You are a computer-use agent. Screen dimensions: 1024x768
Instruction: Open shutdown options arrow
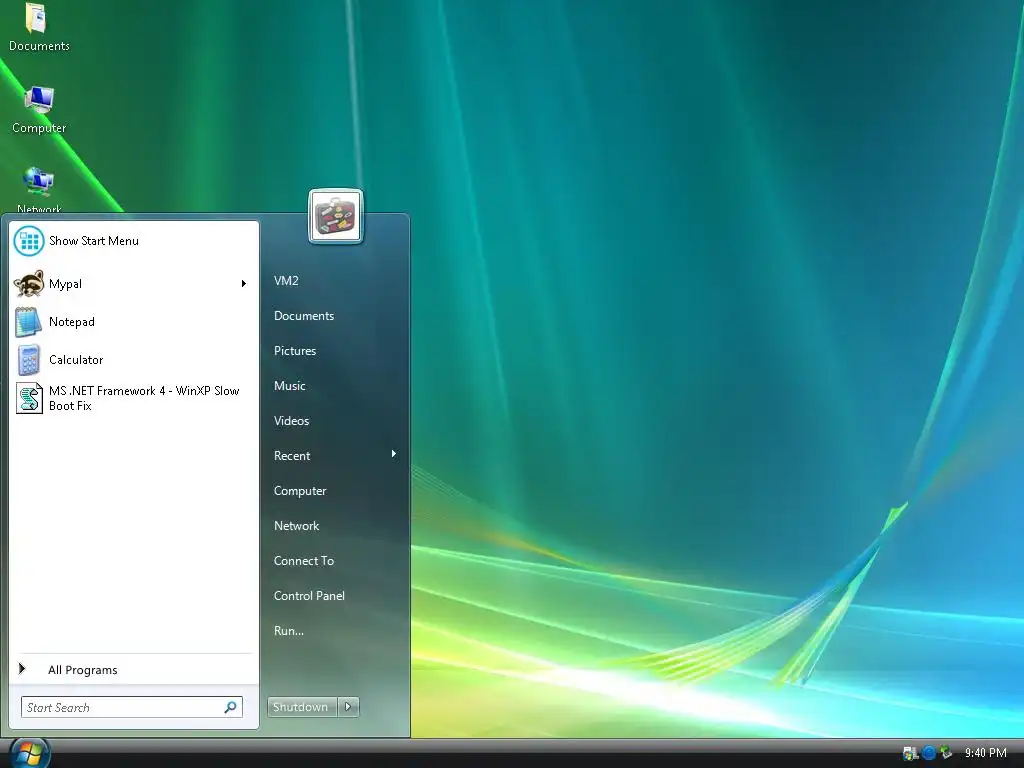tap(349, 707)
